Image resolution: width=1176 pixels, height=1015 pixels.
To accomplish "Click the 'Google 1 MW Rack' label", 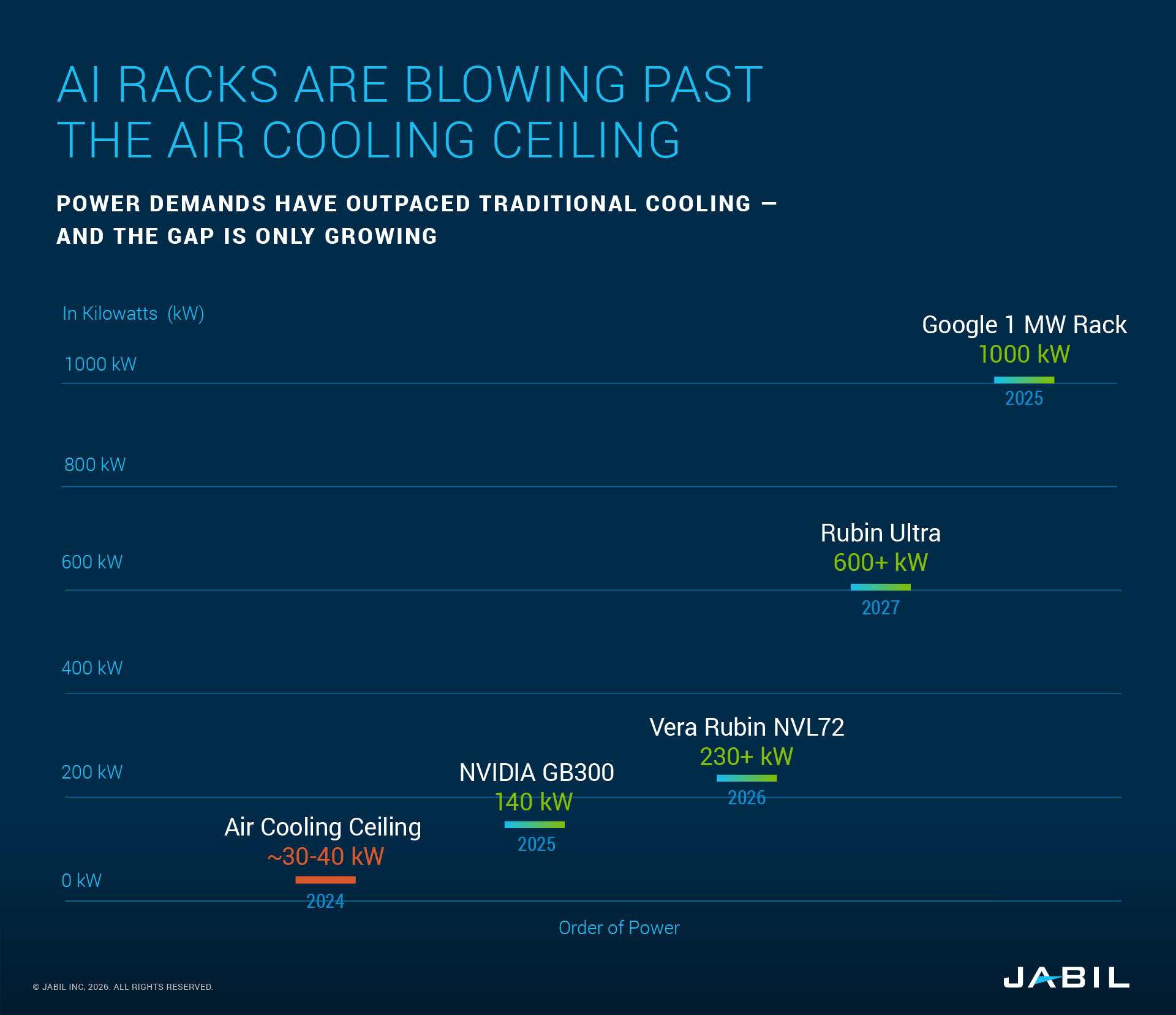I will (x=1024, y=325).
